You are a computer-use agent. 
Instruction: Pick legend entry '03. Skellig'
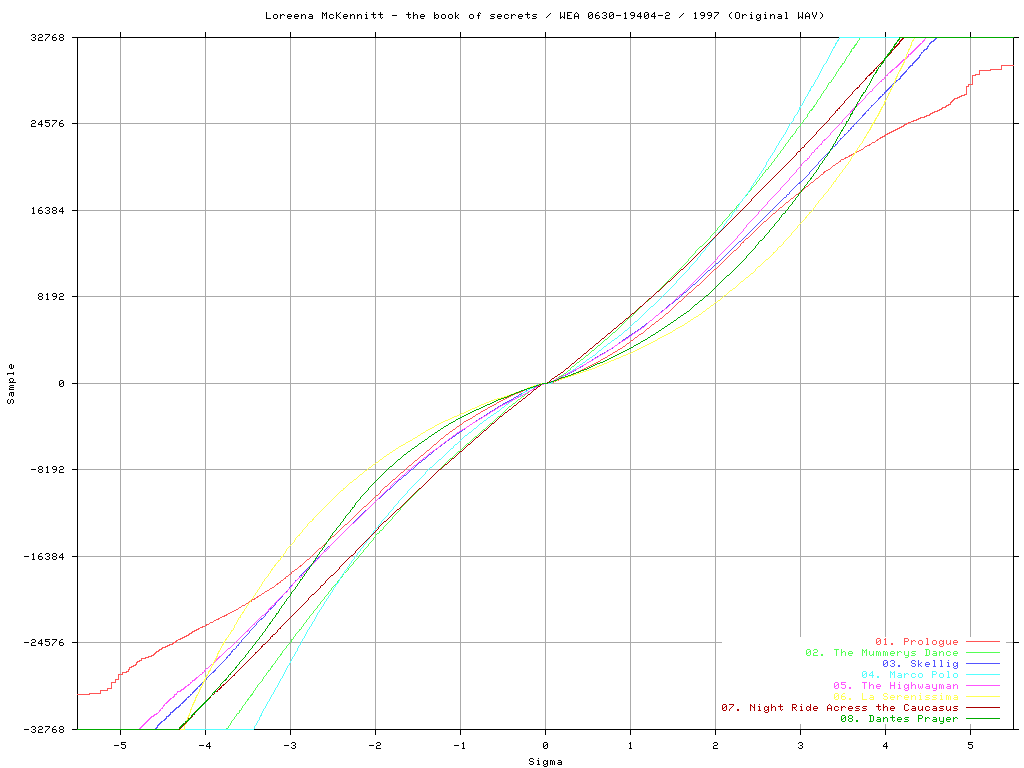(x=920, y=664)
